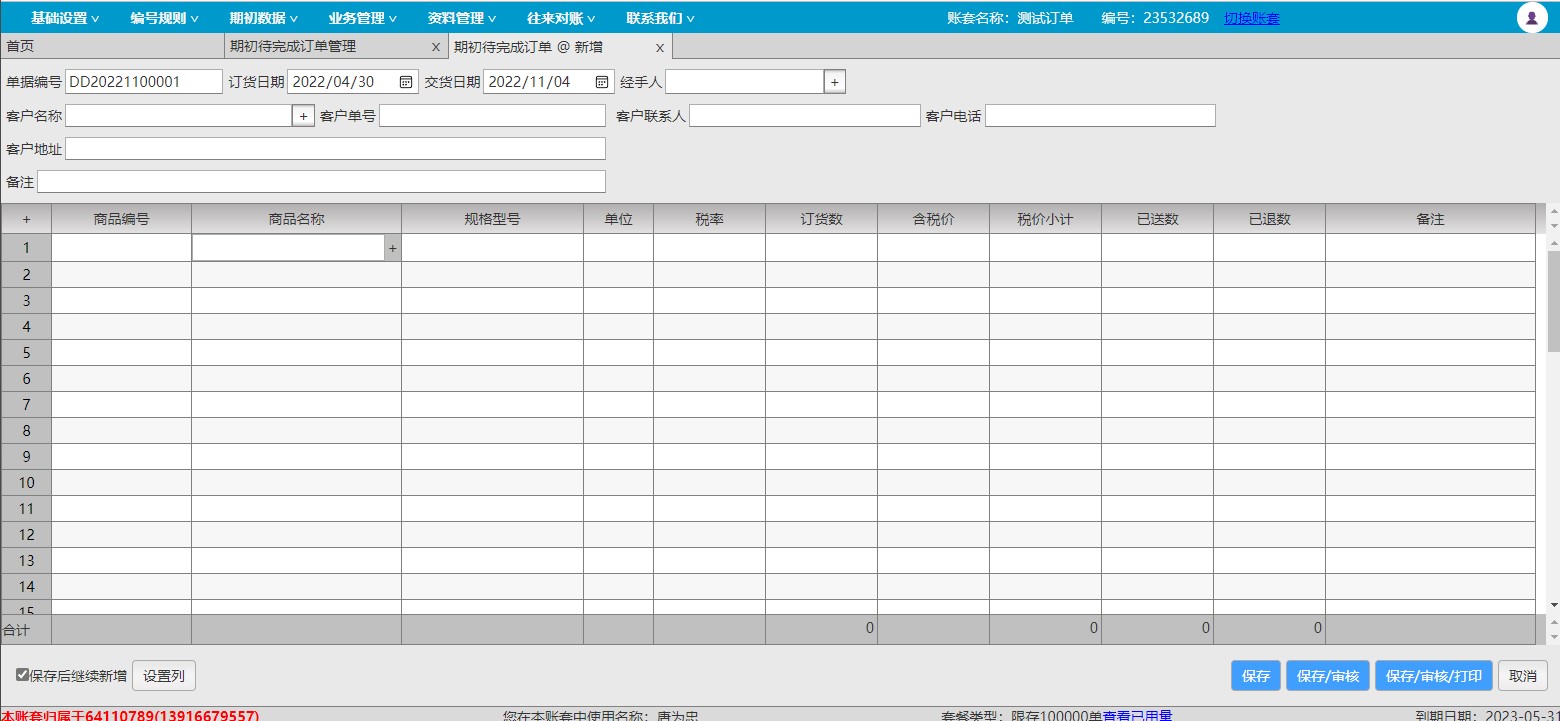
Task: Switch to 首页 tab
Action: click(x=112, y=46)
